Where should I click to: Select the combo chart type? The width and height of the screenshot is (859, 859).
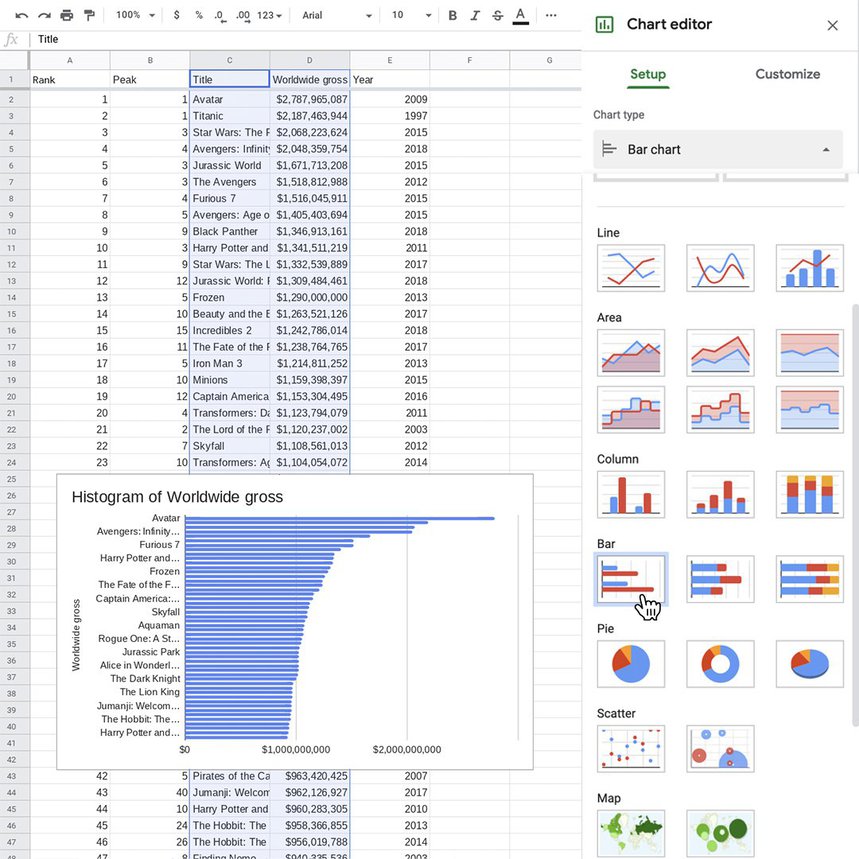[810, 268]
